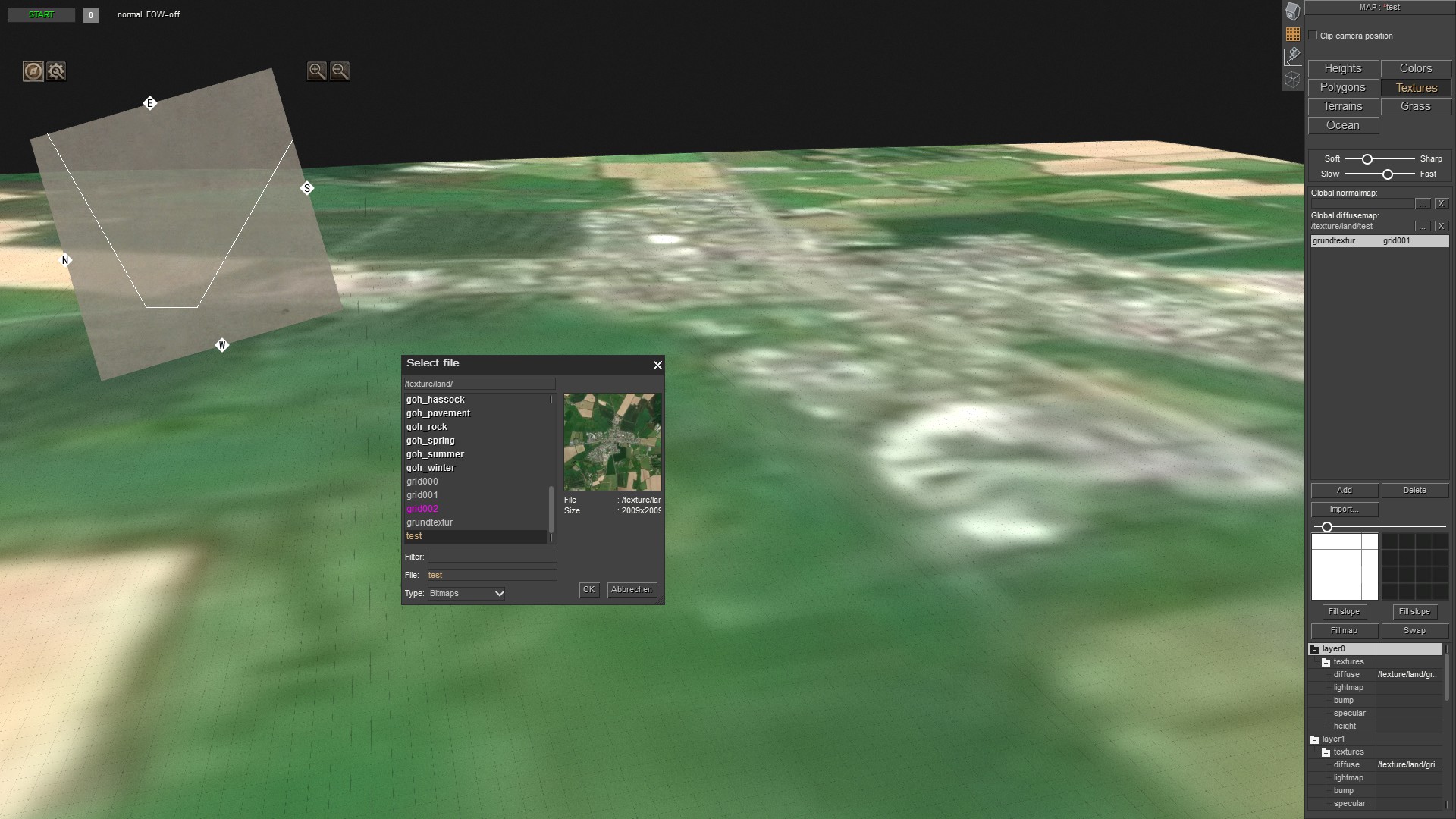Image resolution: width=1456 pixels, height=819 pixels.
Task: Zoom in the minimap
Action: [316, 71]
